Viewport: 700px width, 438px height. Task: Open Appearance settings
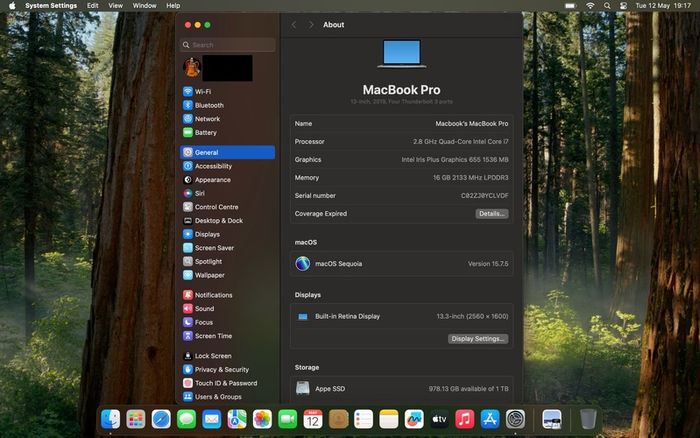[x=228, y=179]
